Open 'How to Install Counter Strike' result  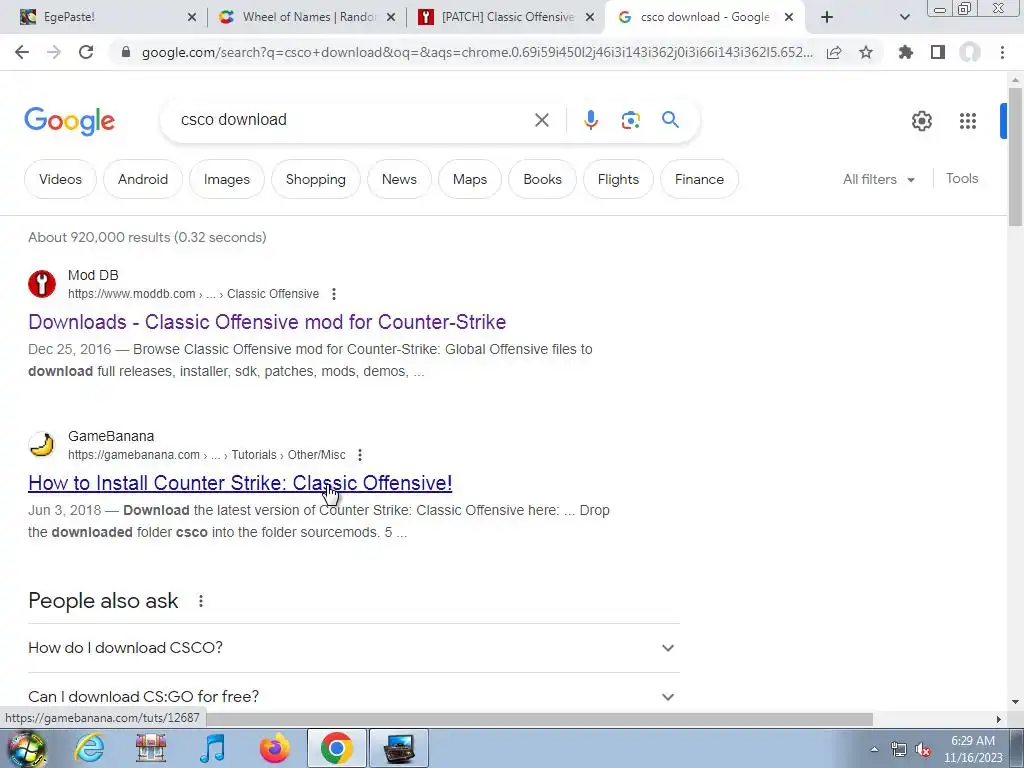pos(240,483)
